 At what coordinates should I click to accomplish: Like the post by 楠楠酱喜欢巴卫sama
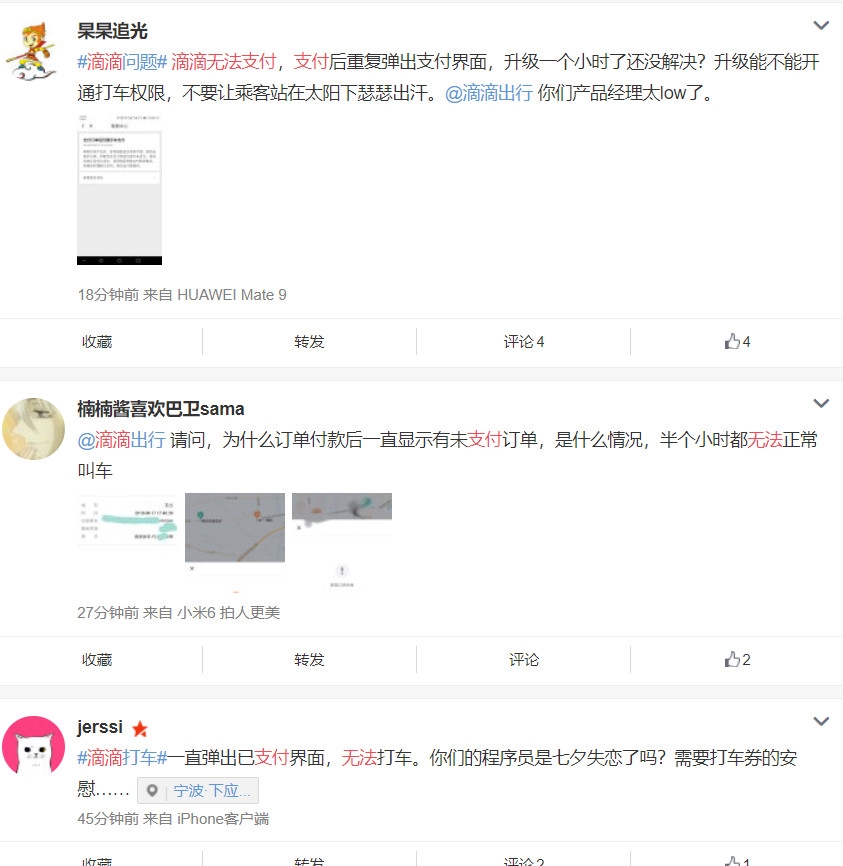pos(737,659)
